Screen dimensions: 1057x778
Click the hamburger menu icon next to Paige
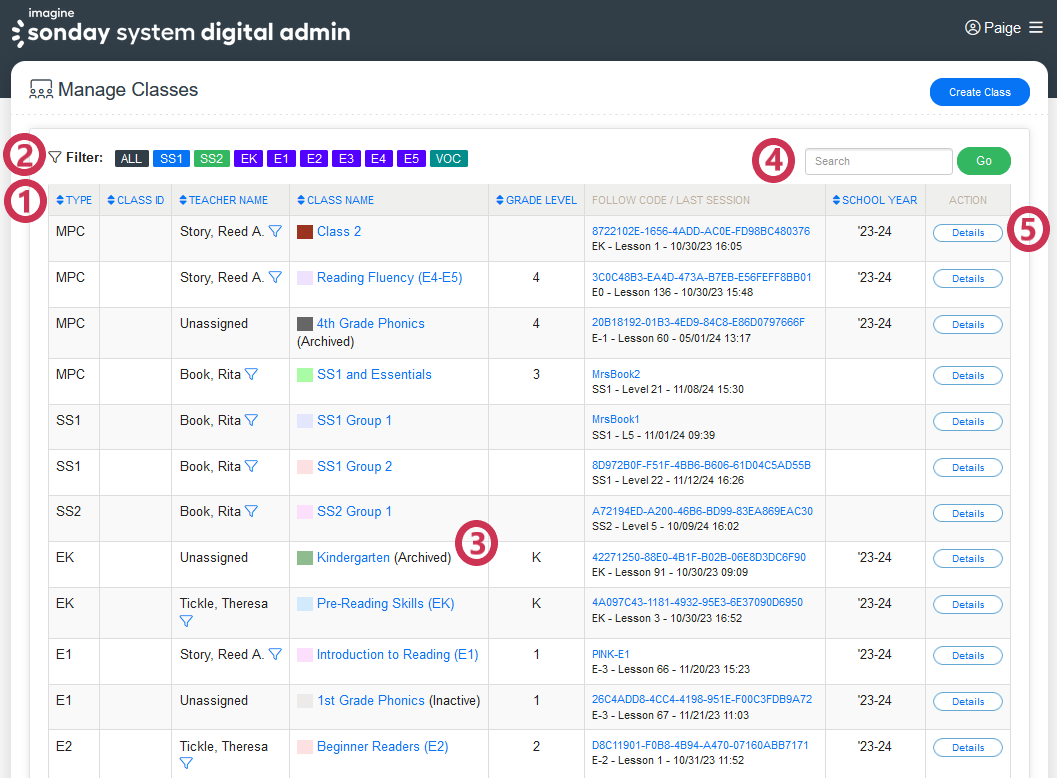[1036, 28]
